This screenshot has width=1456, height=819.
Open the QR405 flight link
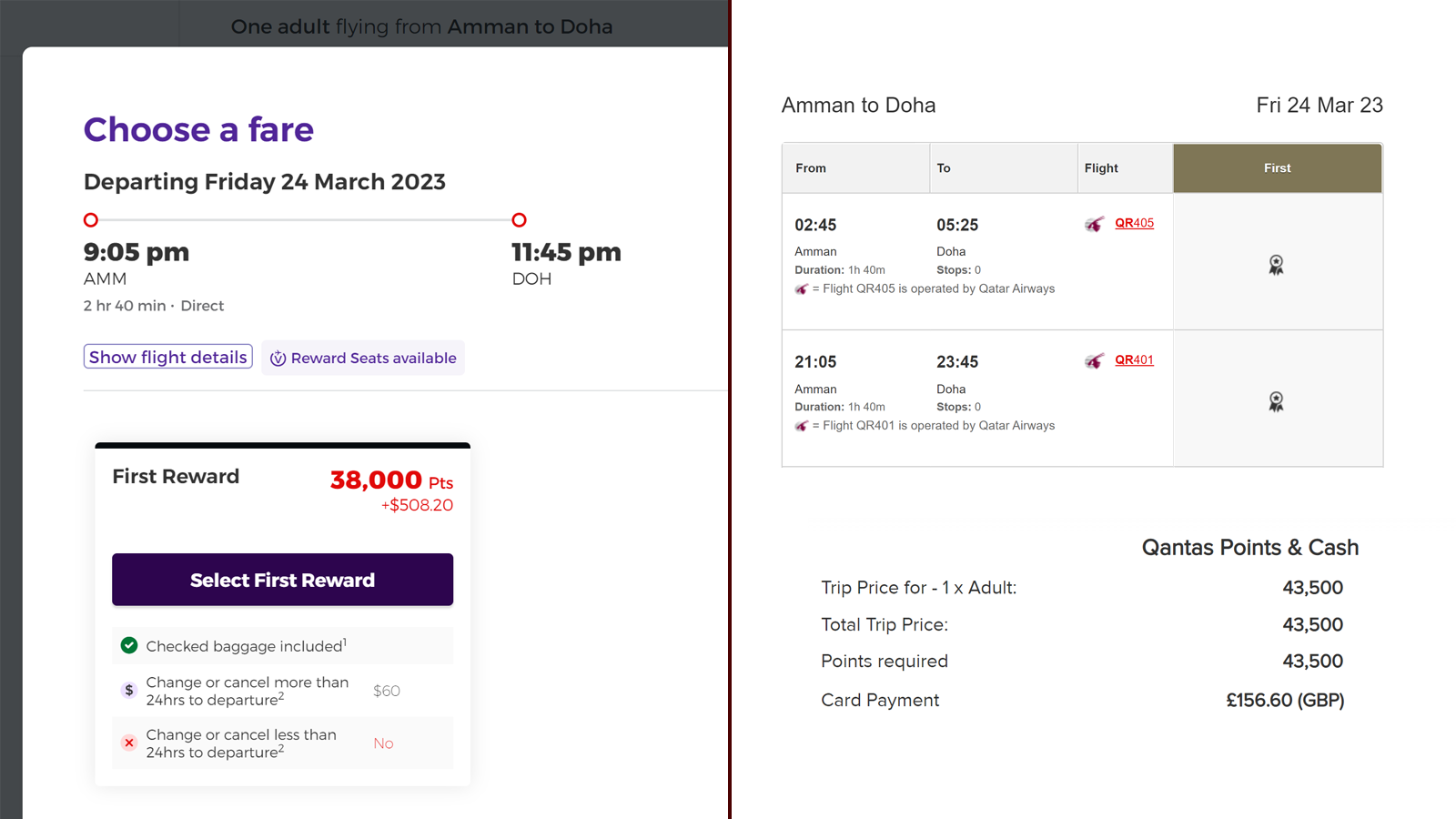1134,223
